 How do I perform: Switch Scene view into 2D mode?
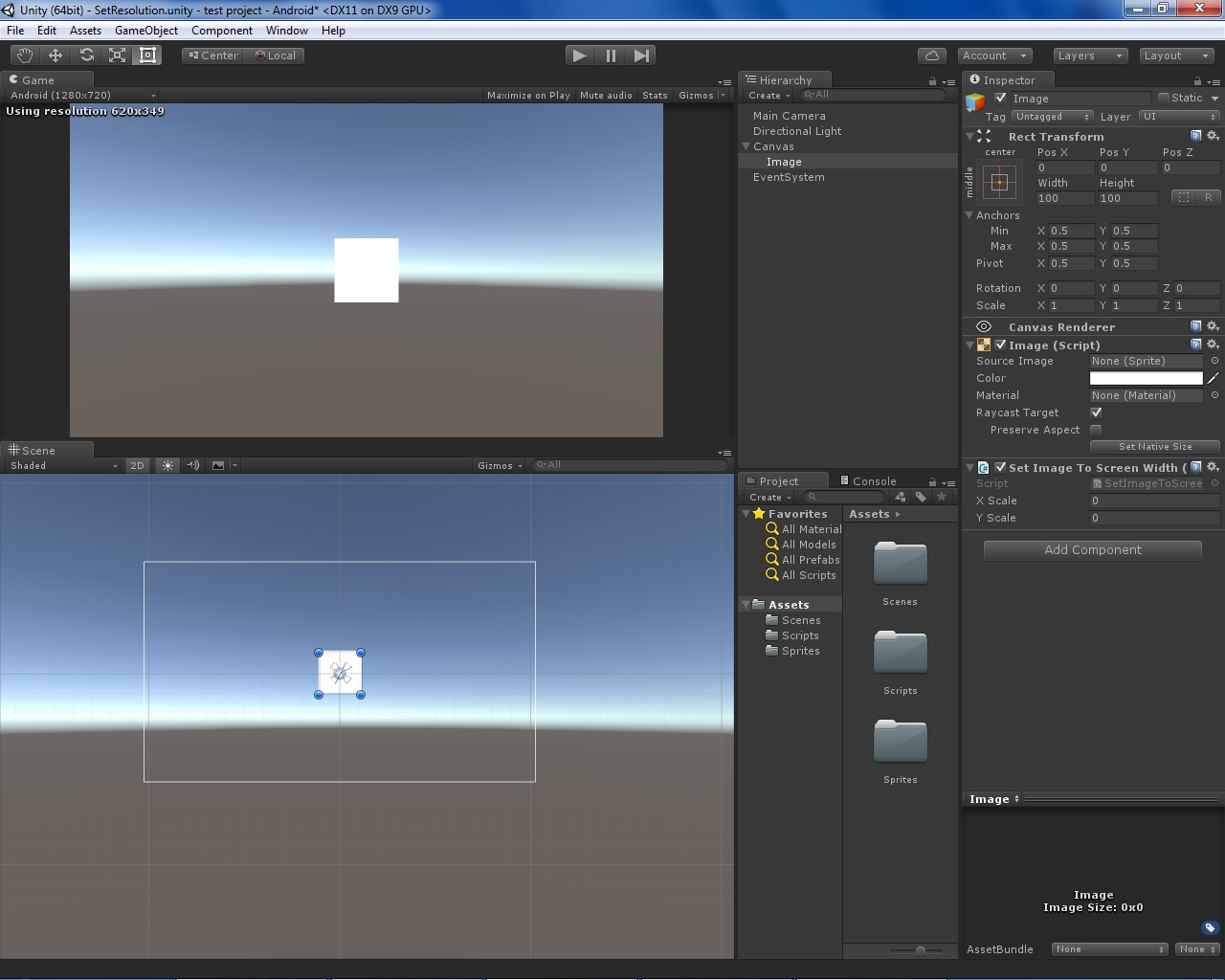(x=137, y=465)
